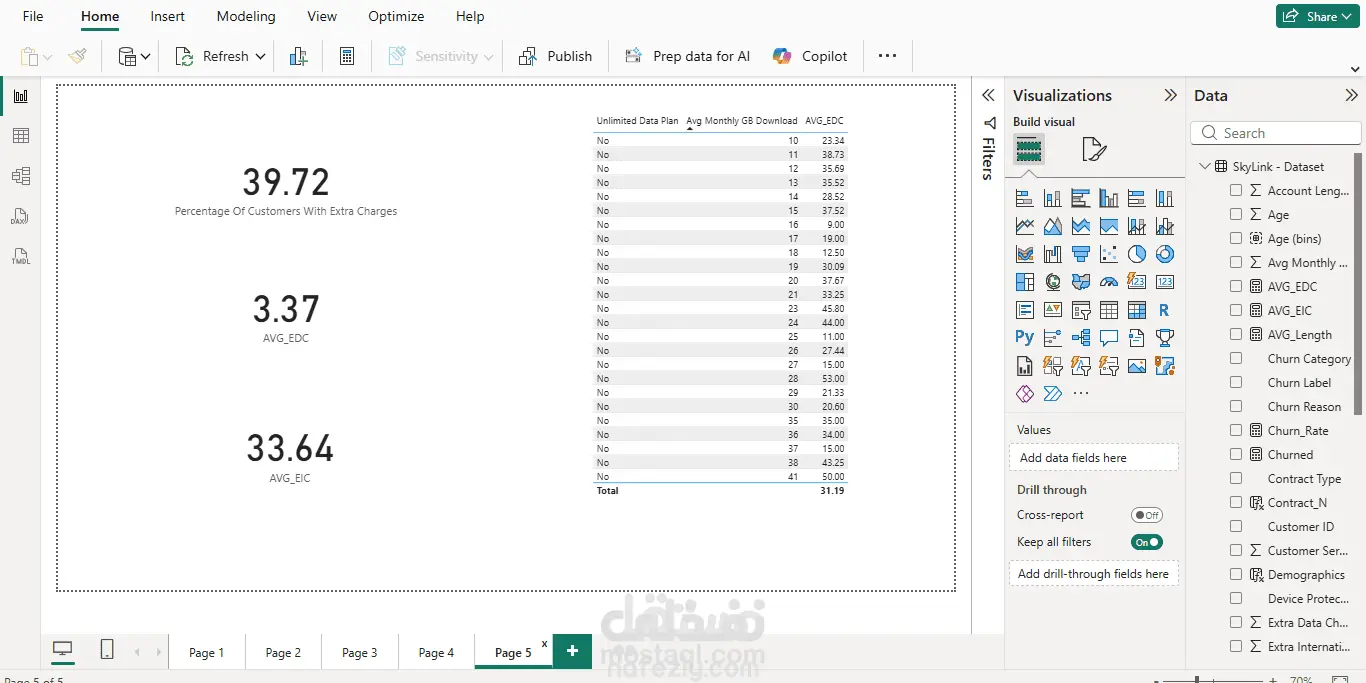Toggle Keep all filters switch
This screenshot has height=683, width=1366.
(1147, 542)
